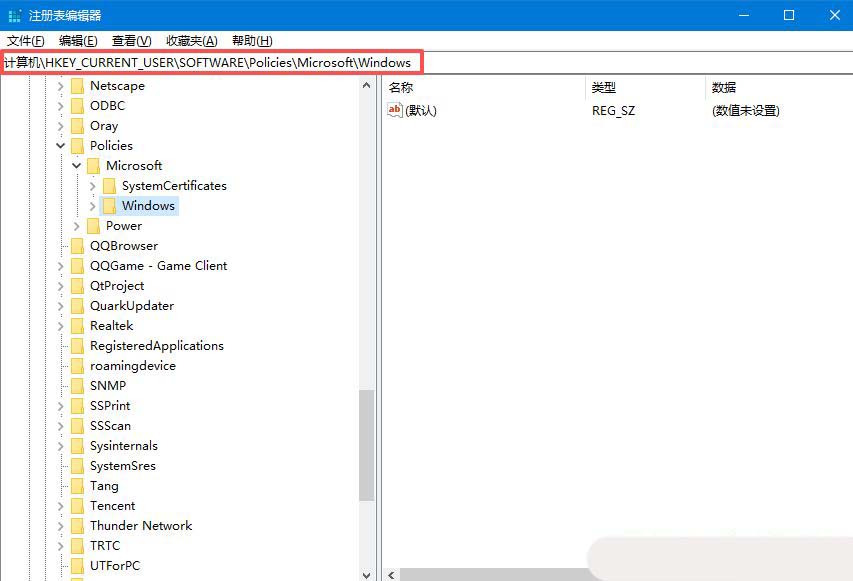Screen dimensions: 853x581
Task: Click the tree scrollbar up arrow
Action: click(x=366, y=85)
